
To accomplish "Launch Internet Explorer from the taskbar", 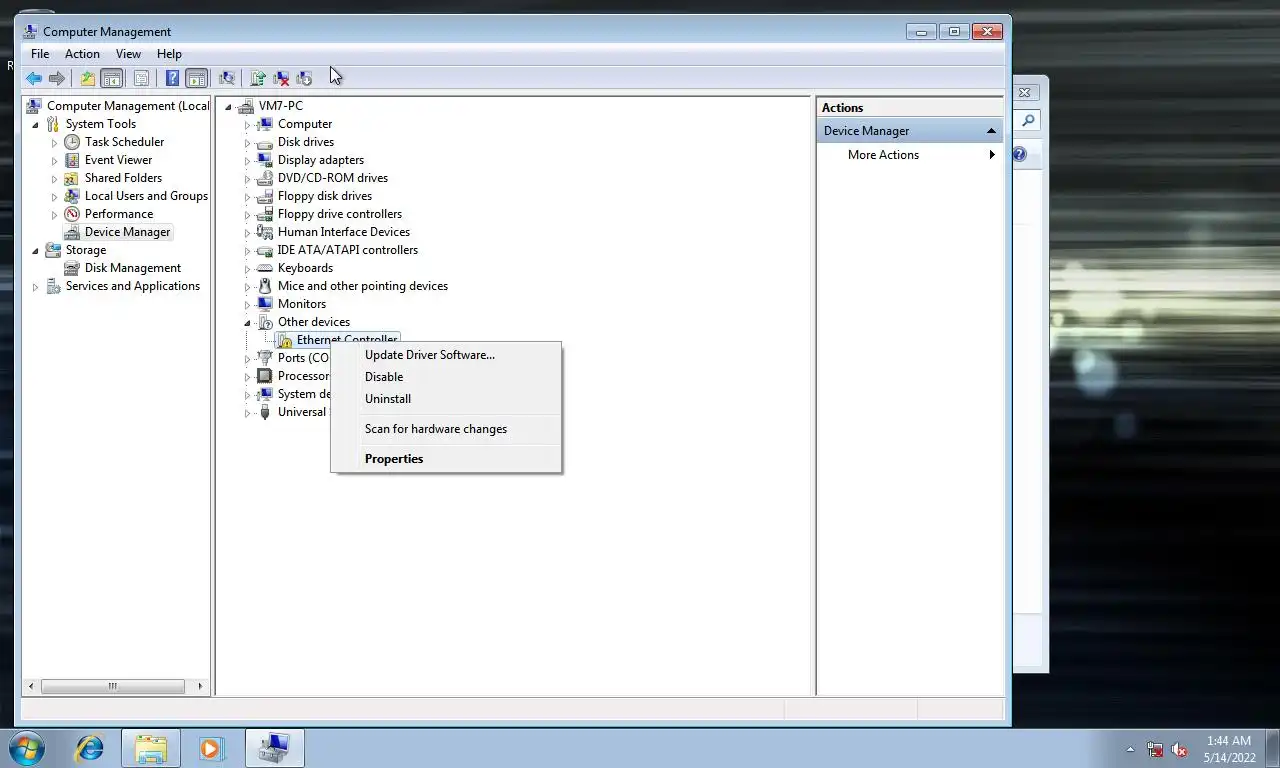I will [x=90, y=748].
